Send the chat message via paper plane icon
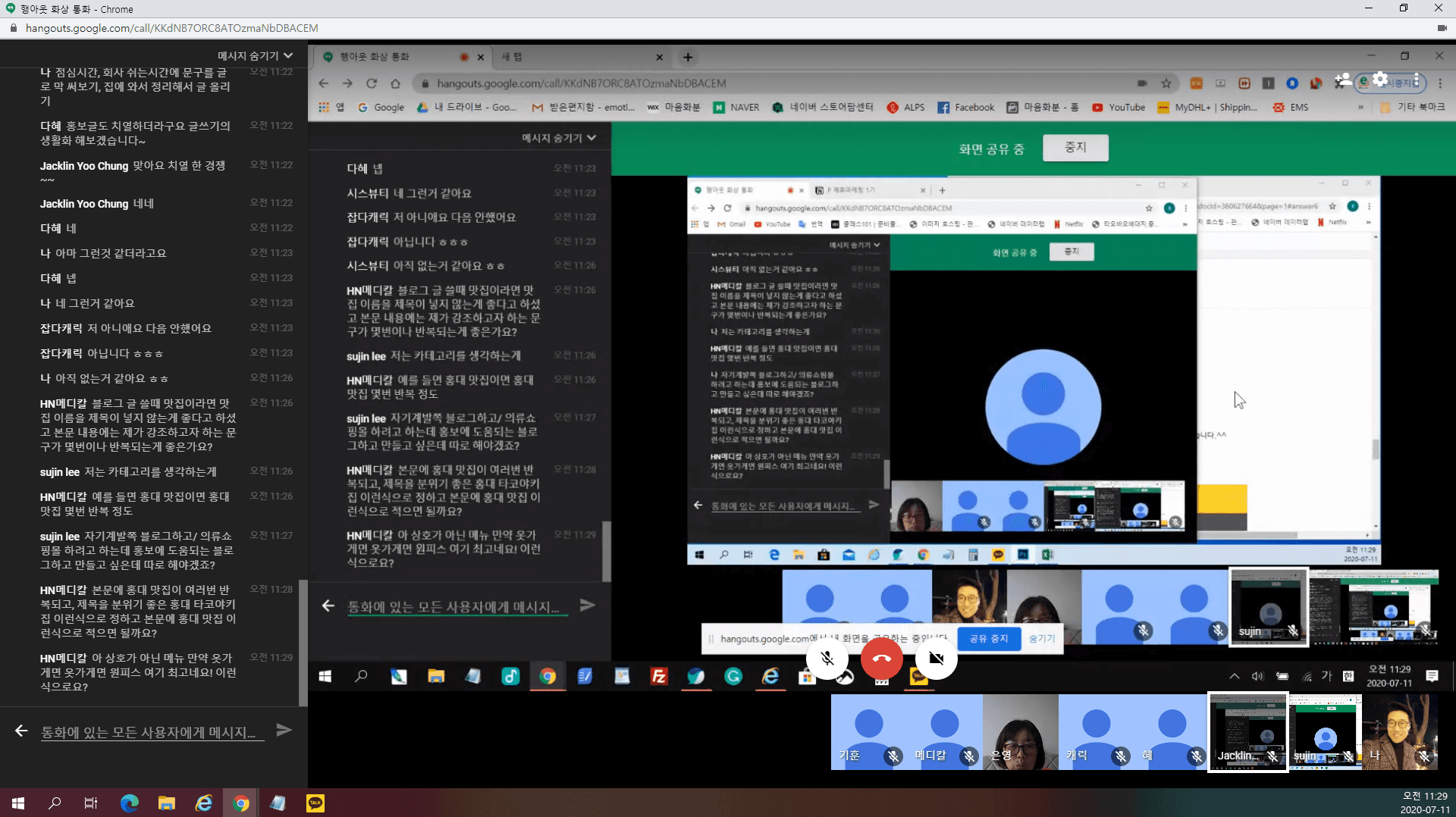The height and width of the screenshot is (817, 1456). pos(588,605)
